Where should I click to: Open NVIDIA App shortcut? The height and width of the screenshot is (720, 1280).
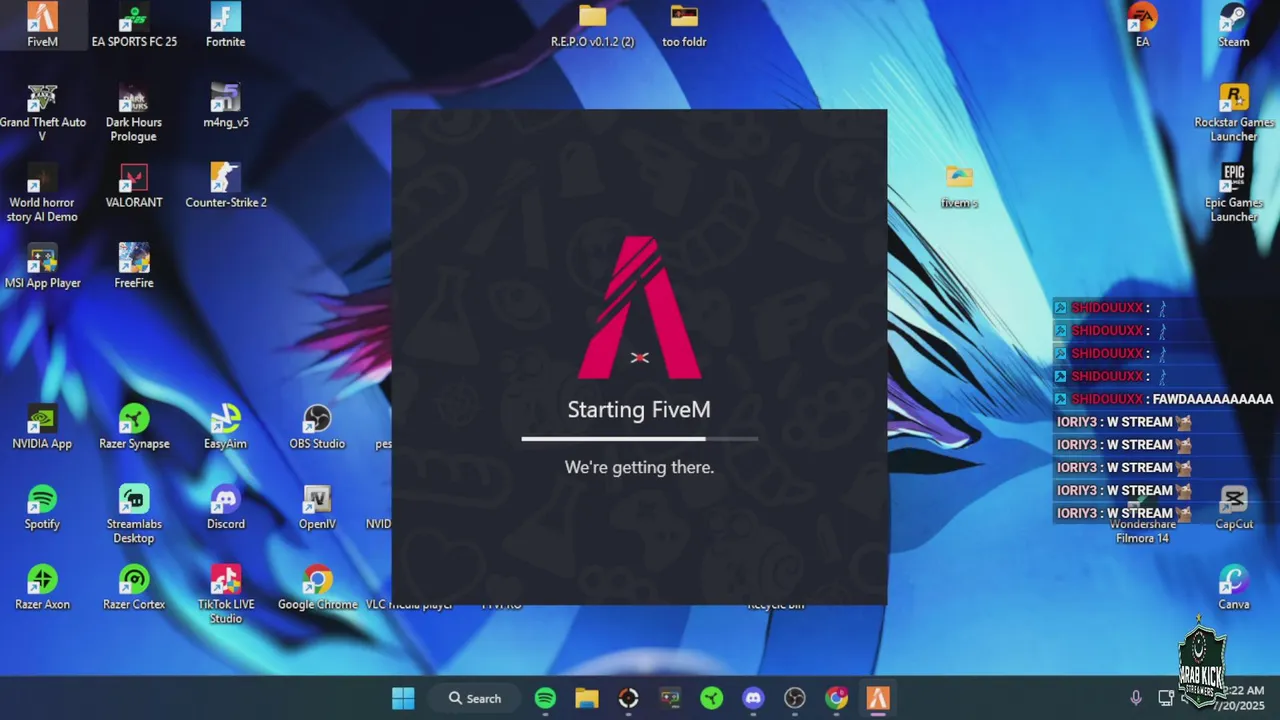(42, 427)
